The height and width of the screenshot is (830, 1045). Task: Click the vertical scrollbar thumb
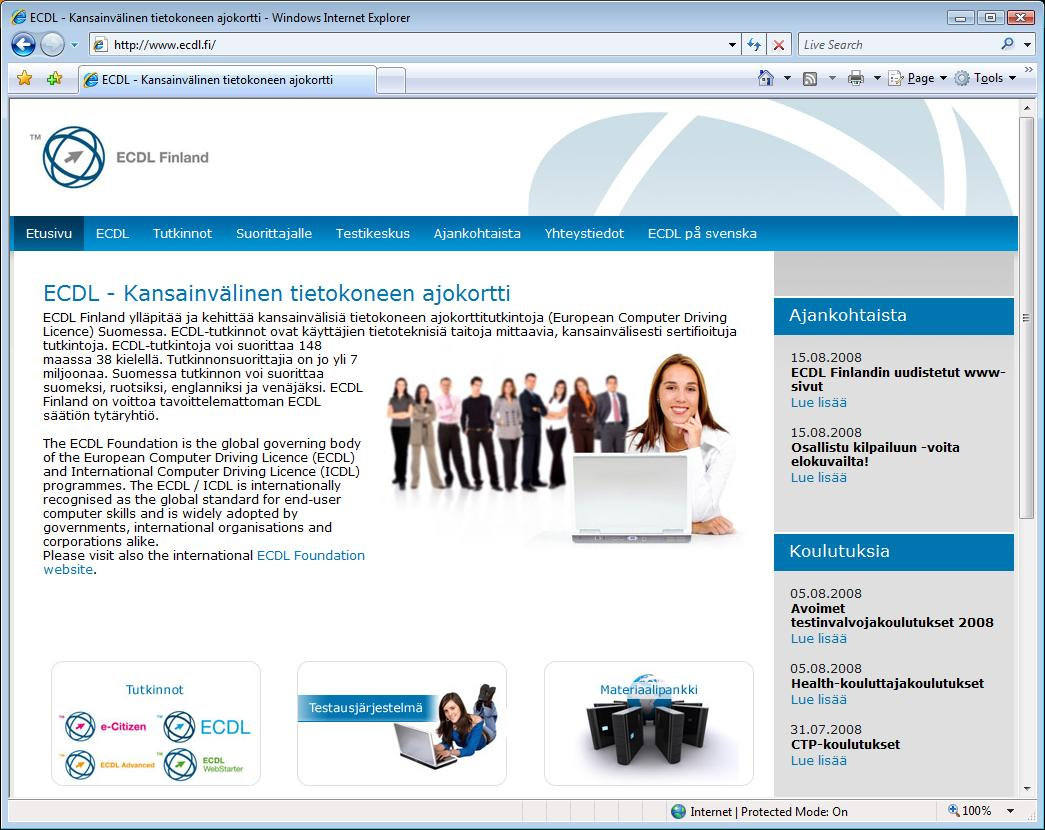[1026, 318]
